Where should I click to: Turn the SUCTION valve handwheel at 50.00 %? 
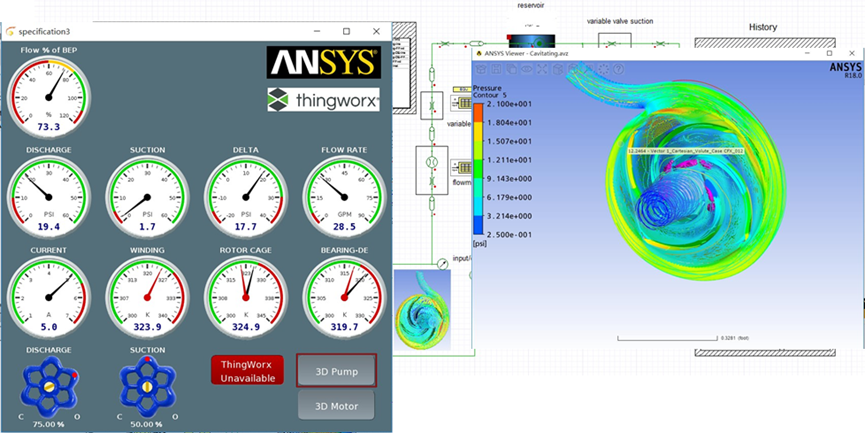[x=147, y=387]
